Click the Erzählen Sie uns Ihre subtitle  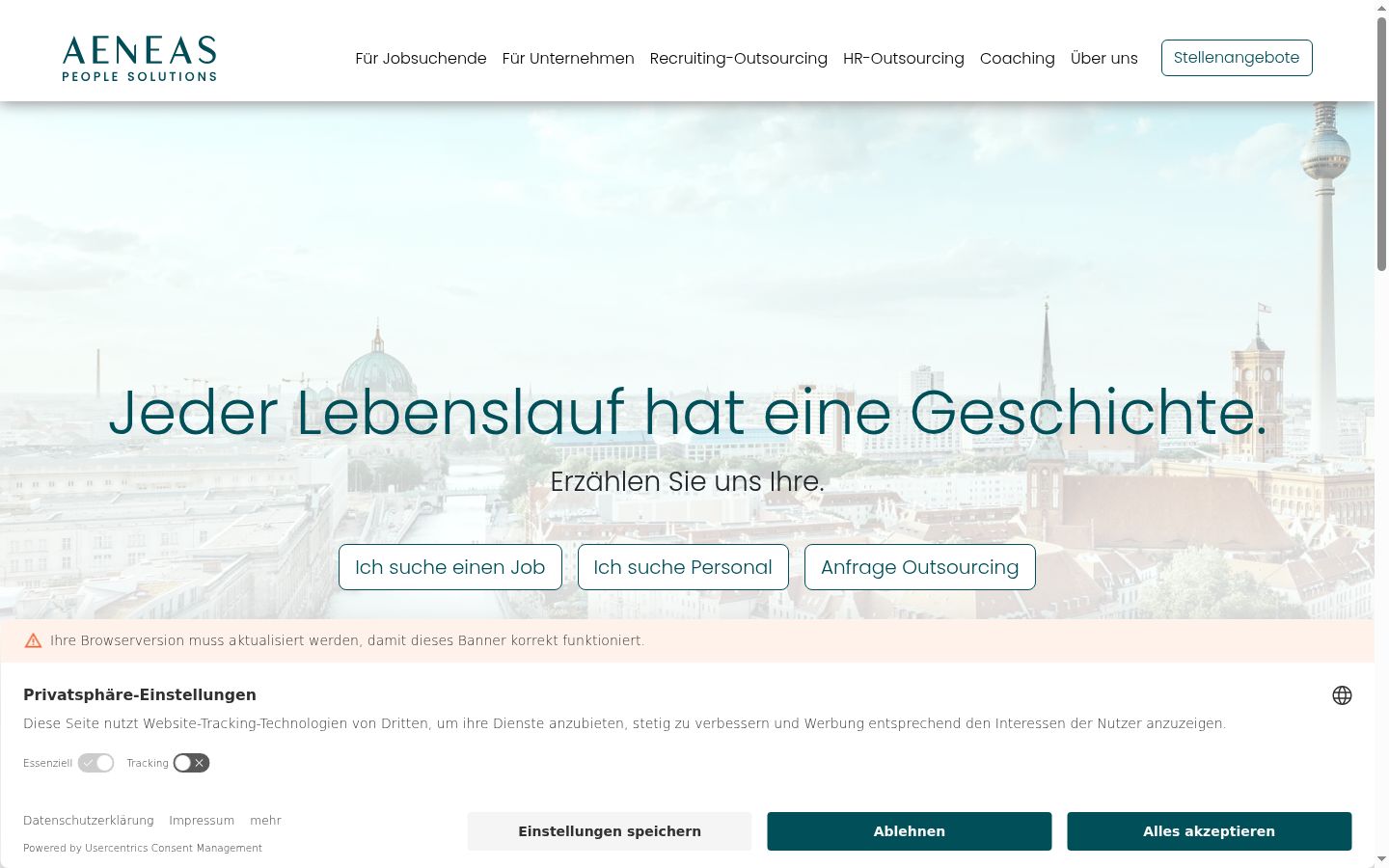(x=688, y=481)
